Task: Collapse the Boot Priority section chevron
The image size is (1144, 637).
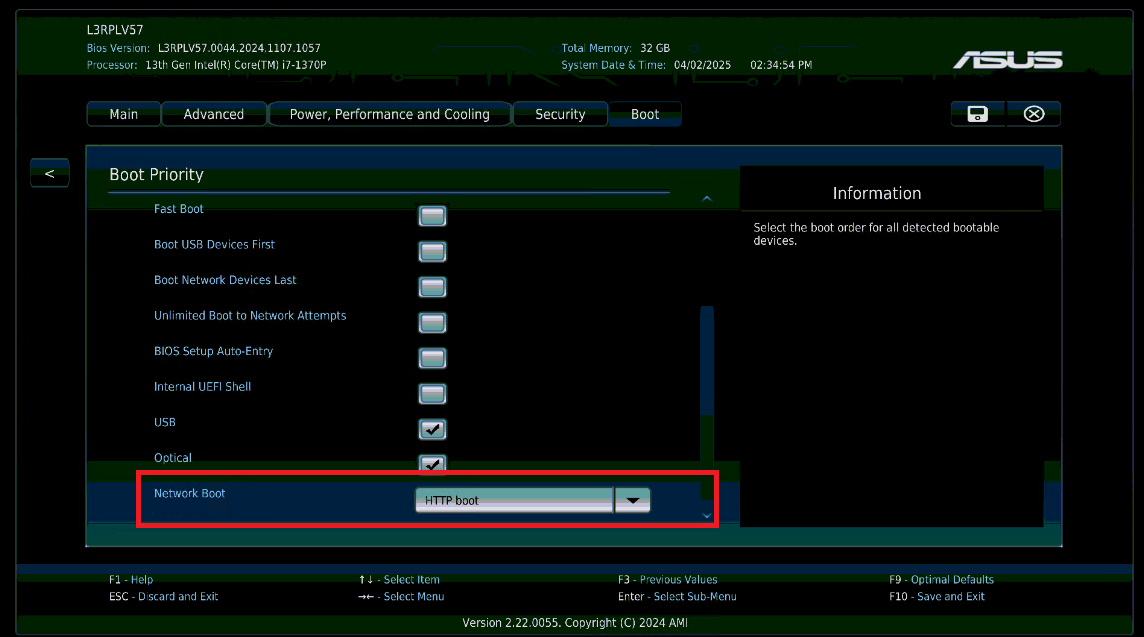Action: click(707, 197)
